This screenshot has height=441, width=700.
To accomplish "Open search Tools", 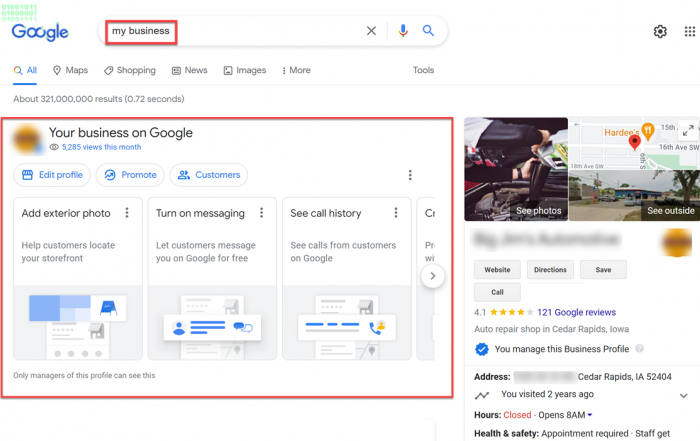I will tap(423, 70).
